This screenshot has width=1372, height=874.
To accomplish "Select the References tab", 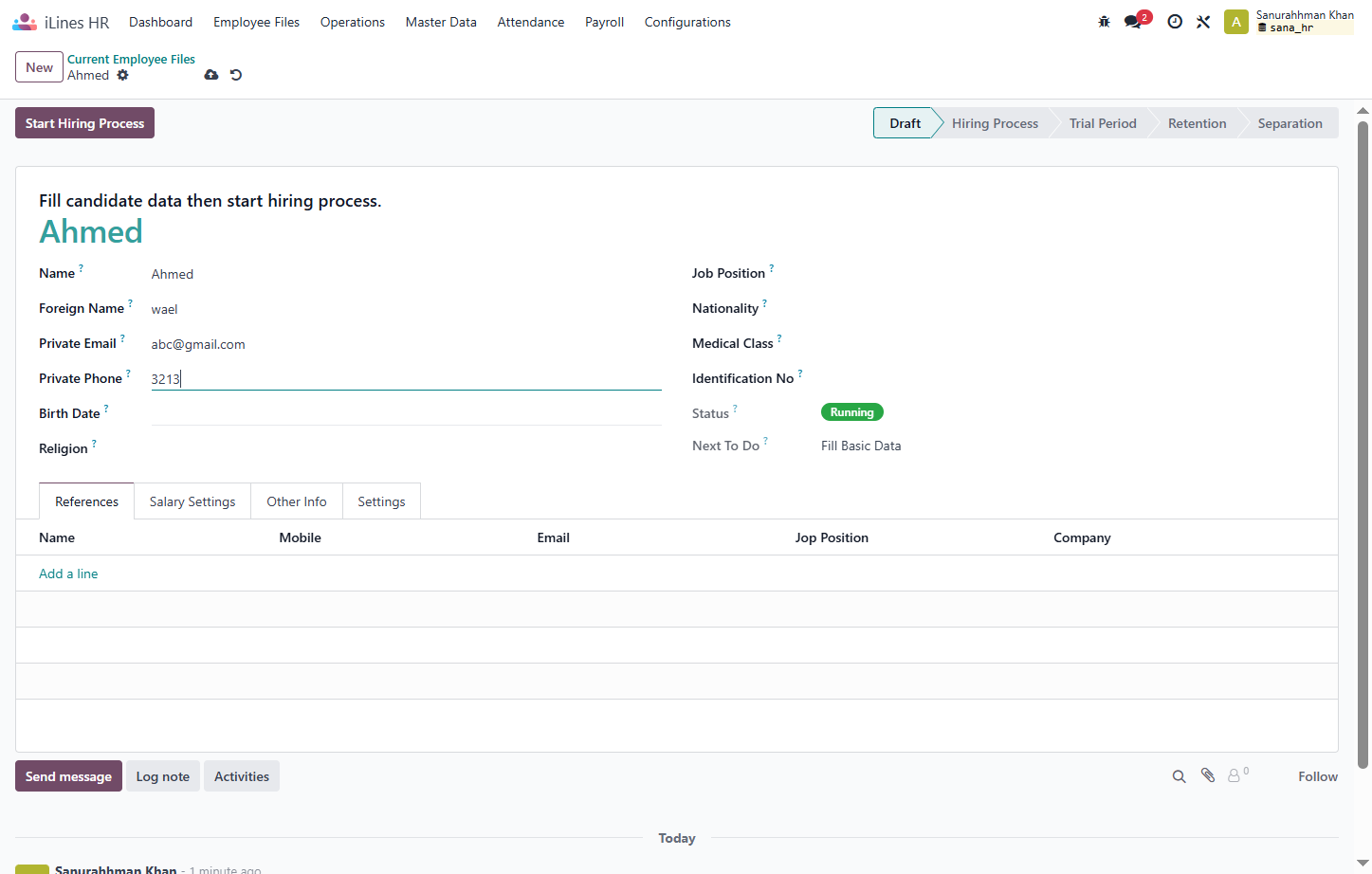I will pyautogui.click(x=86, y=501).
